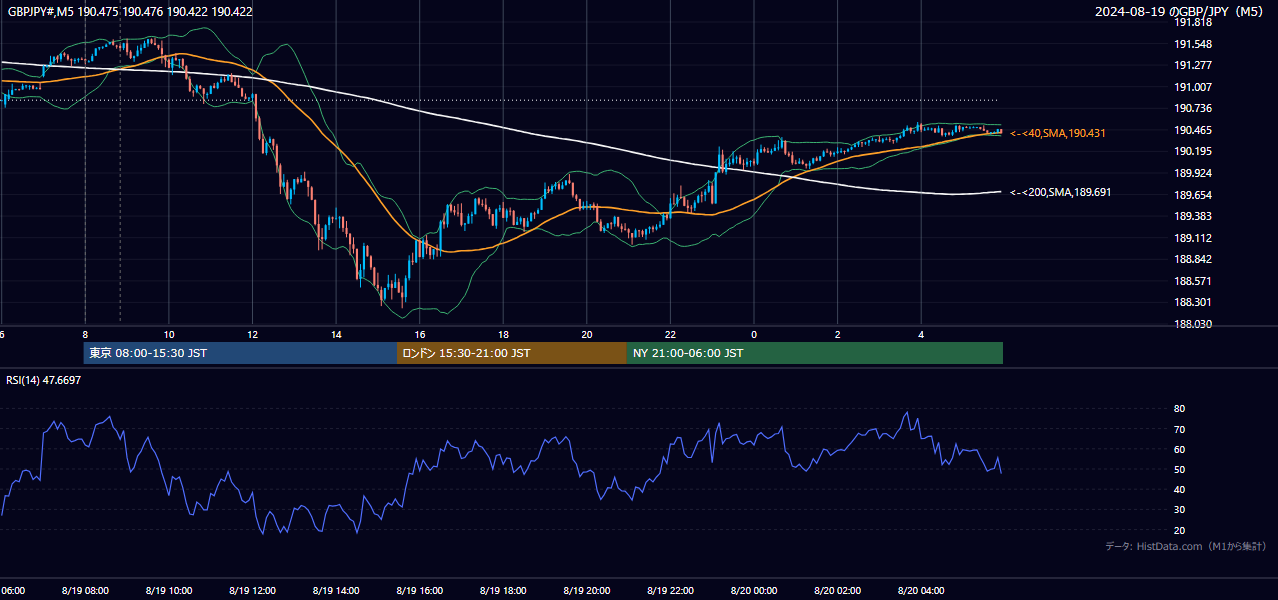This screenshot has height=600, width=1278.
Task: Click the HistData.com data source credit
Action: [1186, 547]
